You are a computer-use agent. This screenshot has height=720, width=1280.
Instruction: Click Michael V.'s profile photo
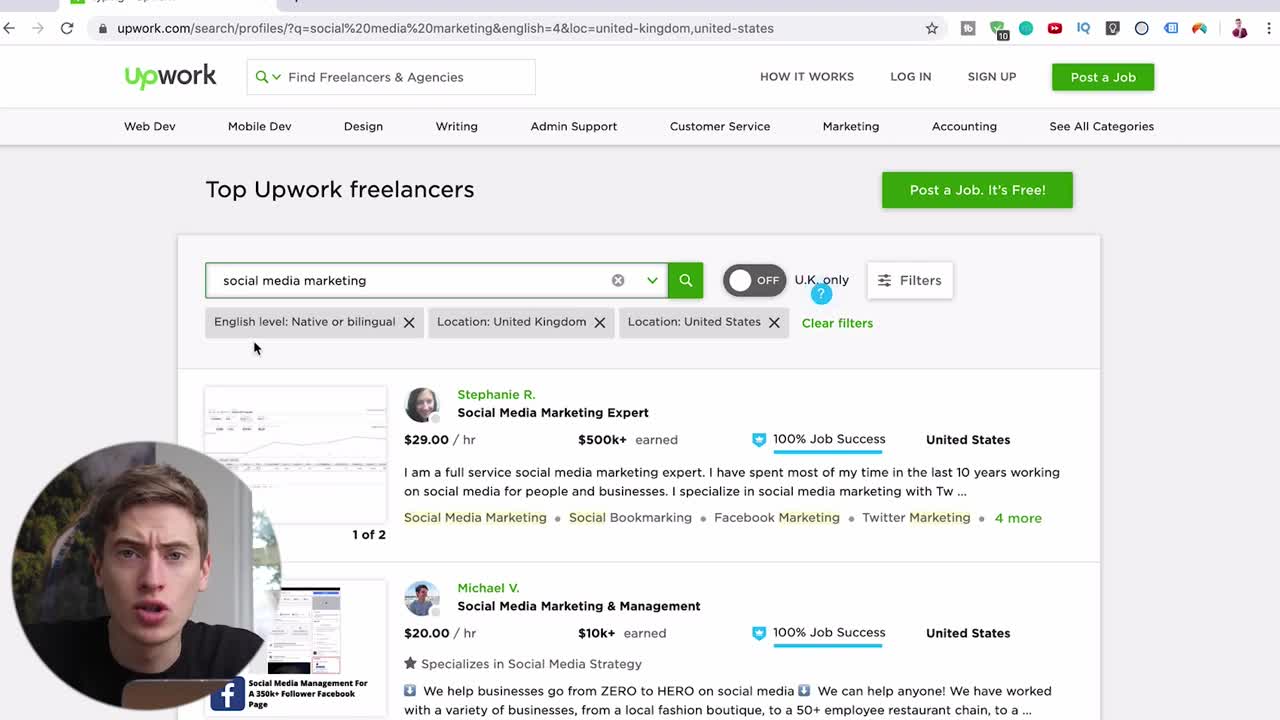(x=422, y=598)
